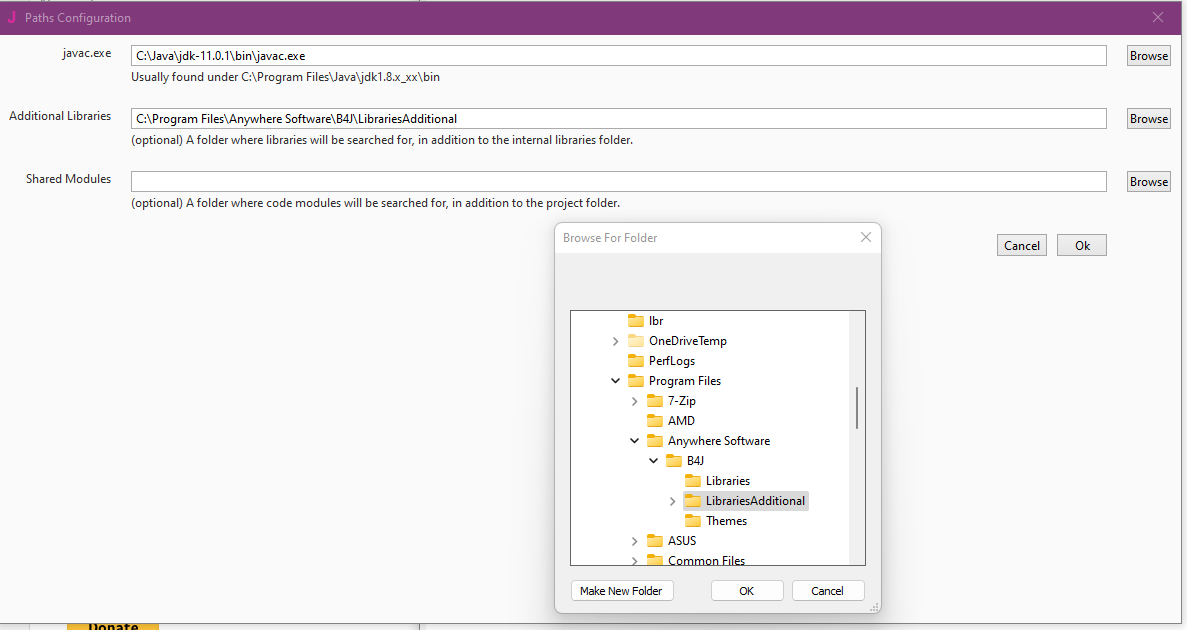Select the AMD folder
The image size is (1187, 630).
point(672,420)
